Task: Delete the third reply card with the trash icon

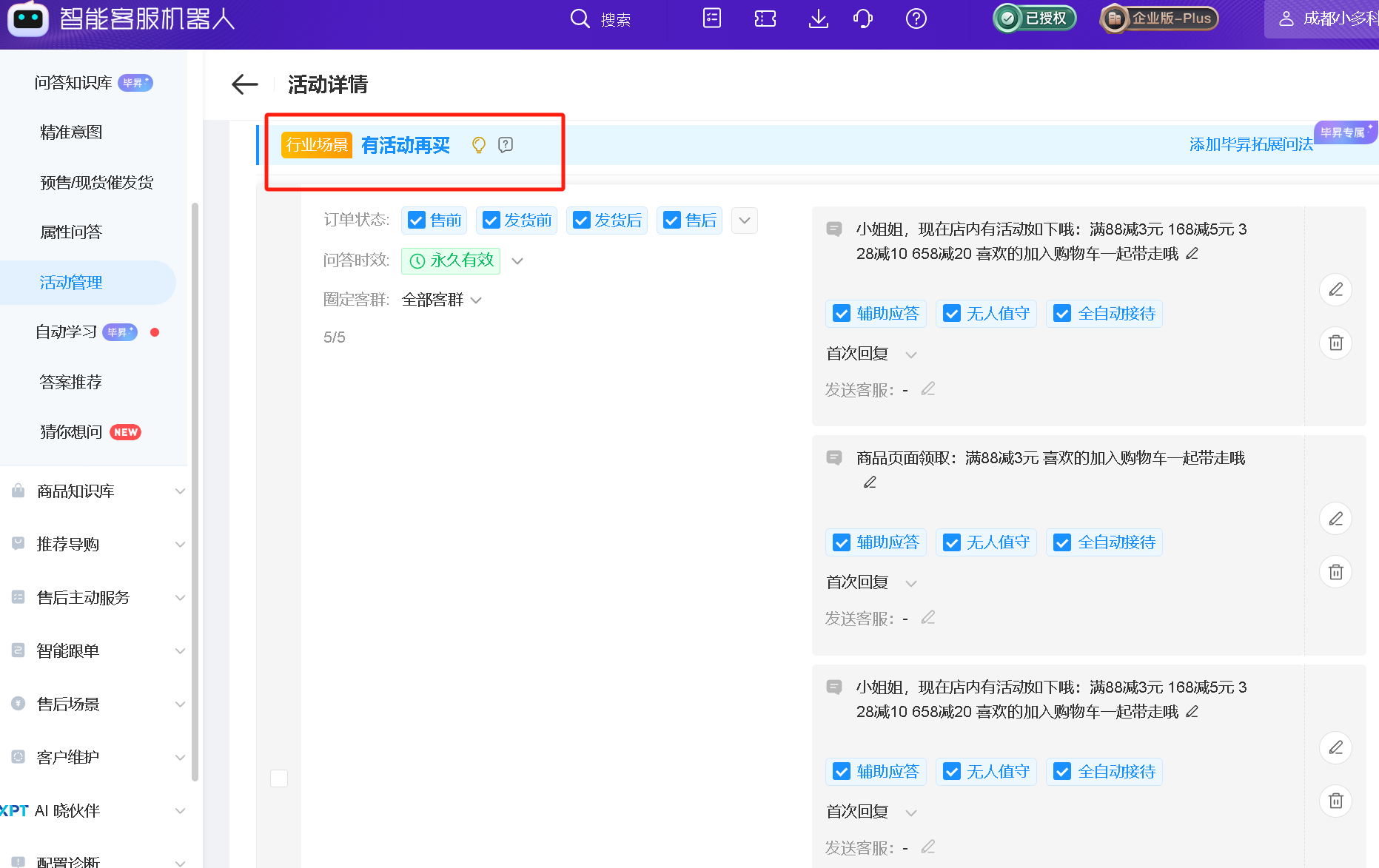Action: point(1336,801)
